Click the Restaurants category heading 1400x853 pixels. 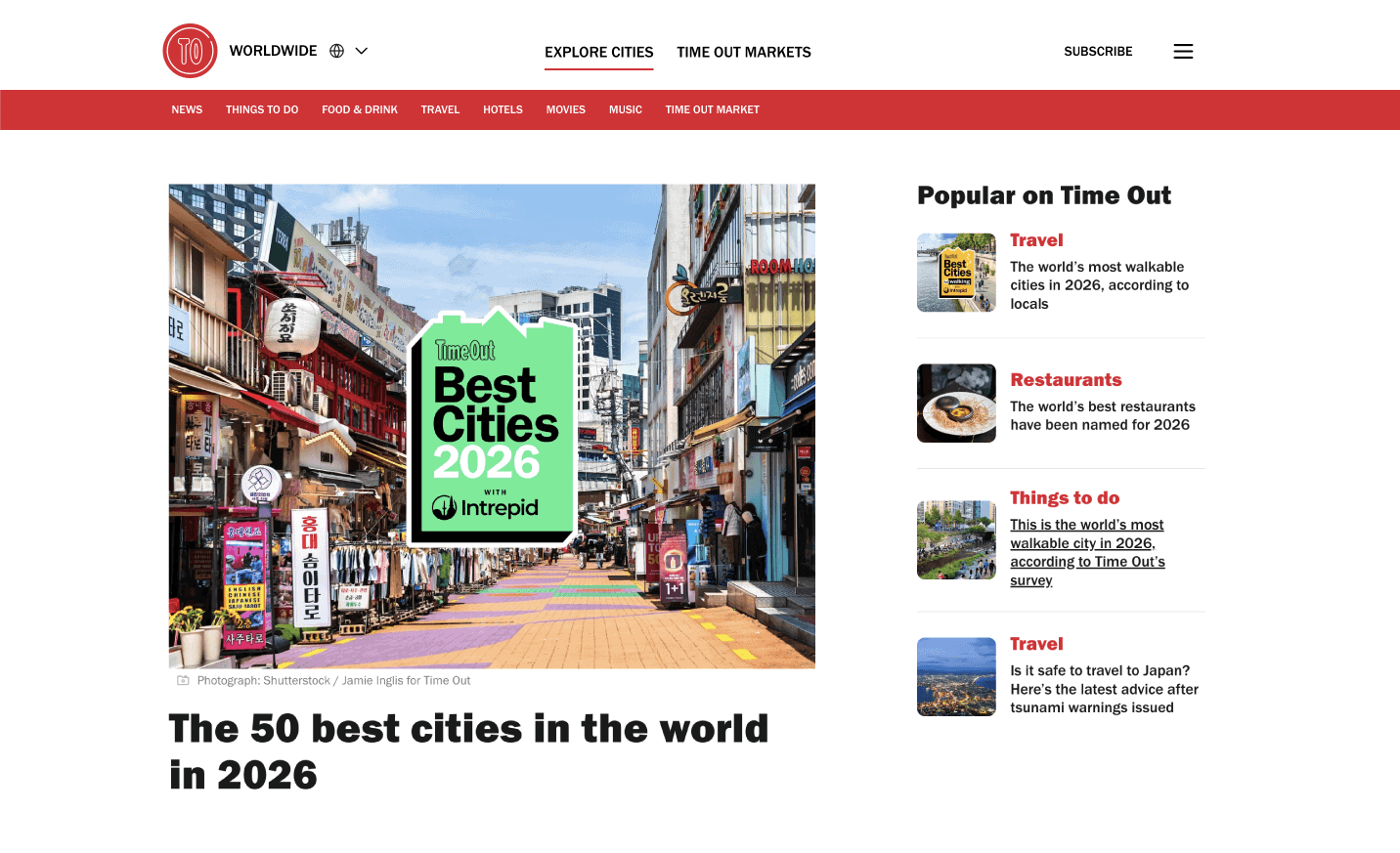(1066, 380)
